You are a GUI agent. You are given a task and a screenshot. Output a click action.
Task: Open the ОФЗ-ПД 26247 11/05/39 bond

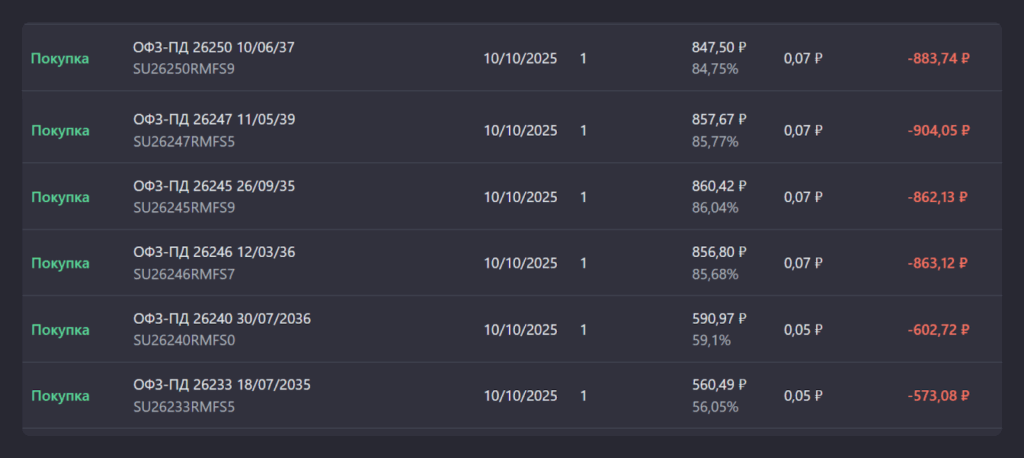(x=214, y=119)
